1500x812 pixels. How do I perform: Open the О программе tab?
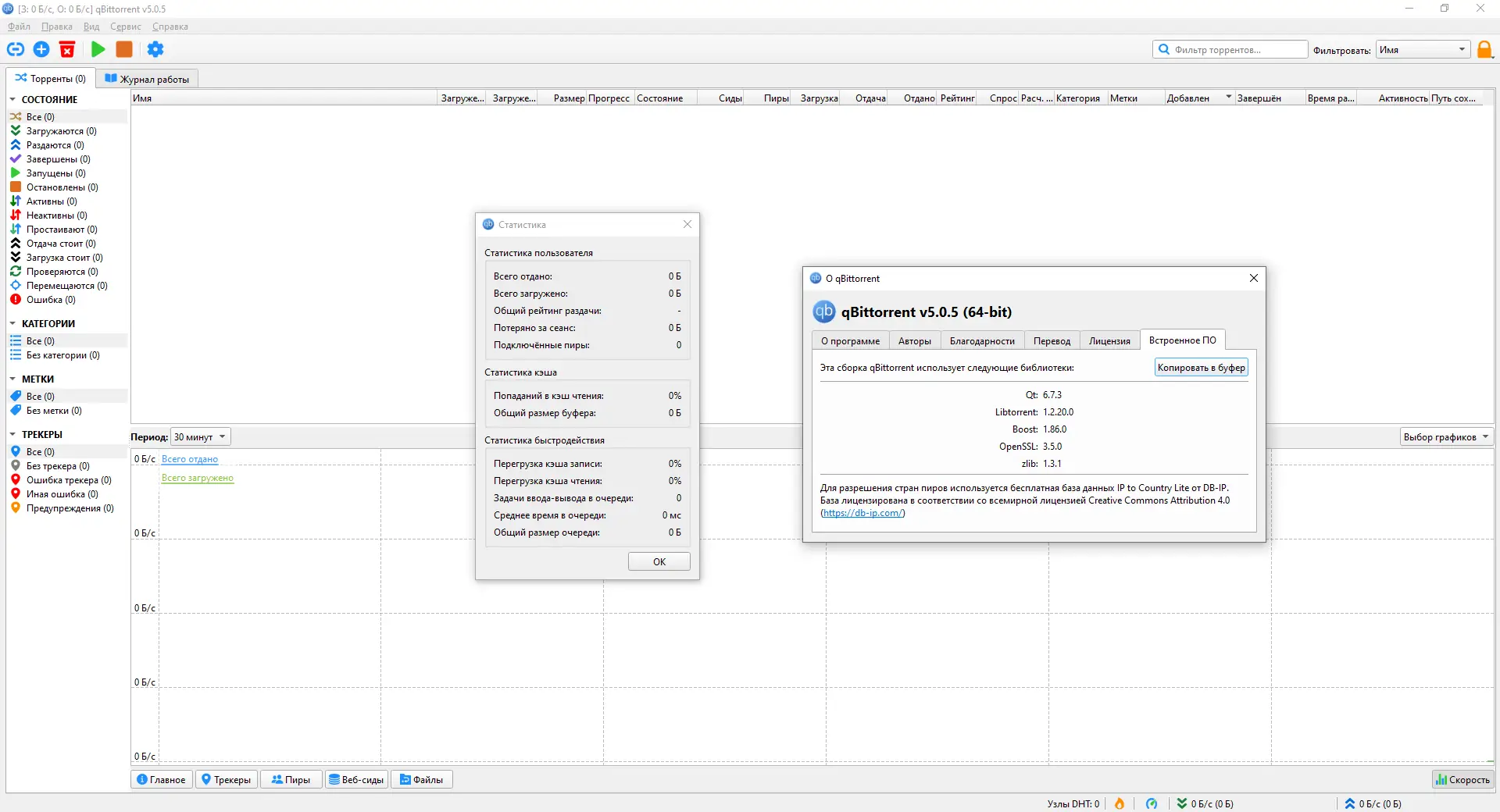850,341
